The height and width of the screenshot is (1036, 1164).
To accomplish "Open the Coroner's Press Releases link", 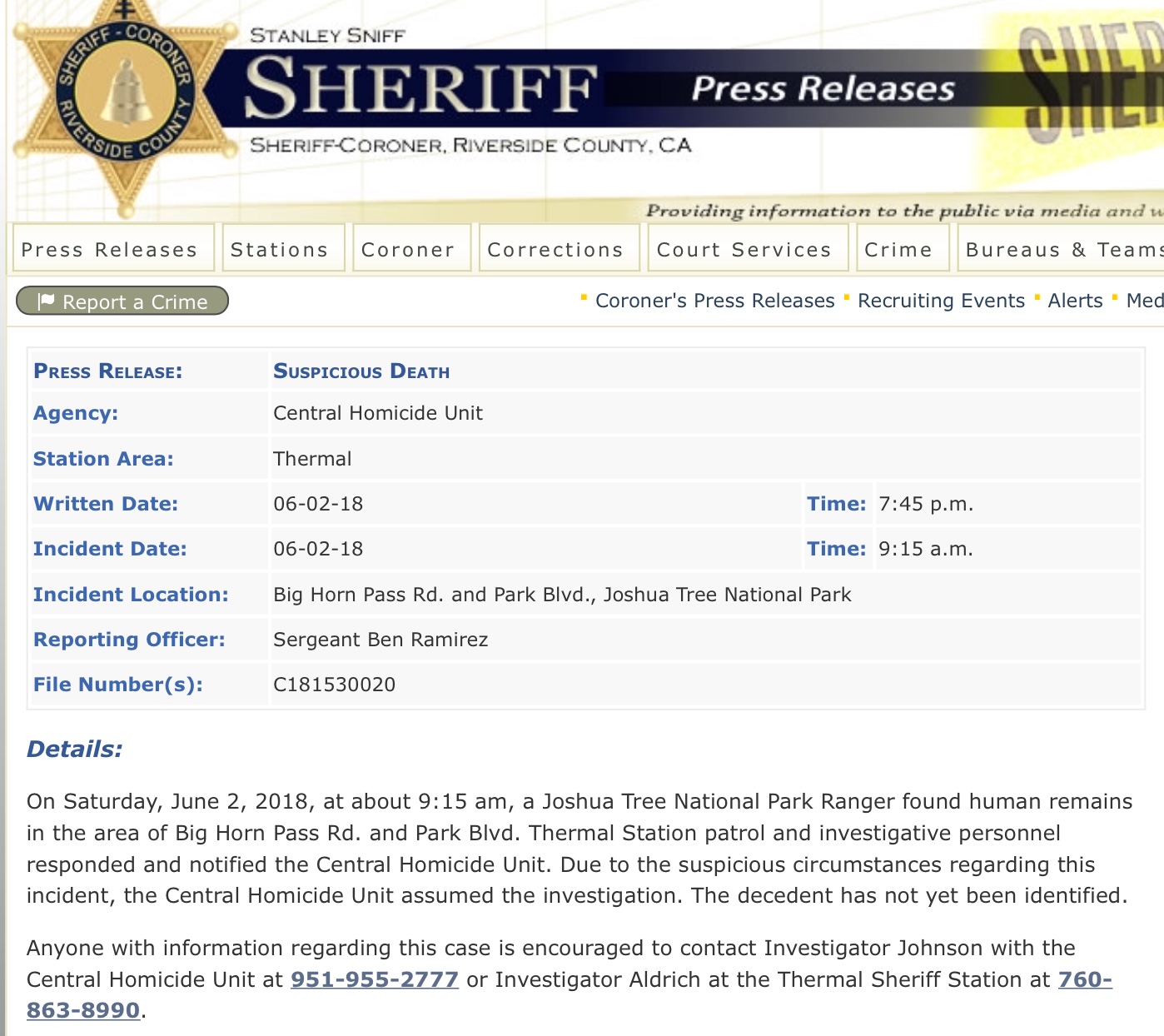I will (714, 301).
